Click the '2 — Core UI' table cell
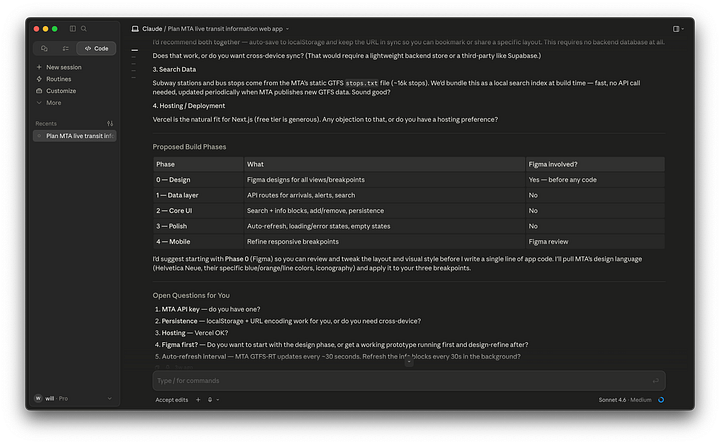Screen dimensions: 720x444 198,211
